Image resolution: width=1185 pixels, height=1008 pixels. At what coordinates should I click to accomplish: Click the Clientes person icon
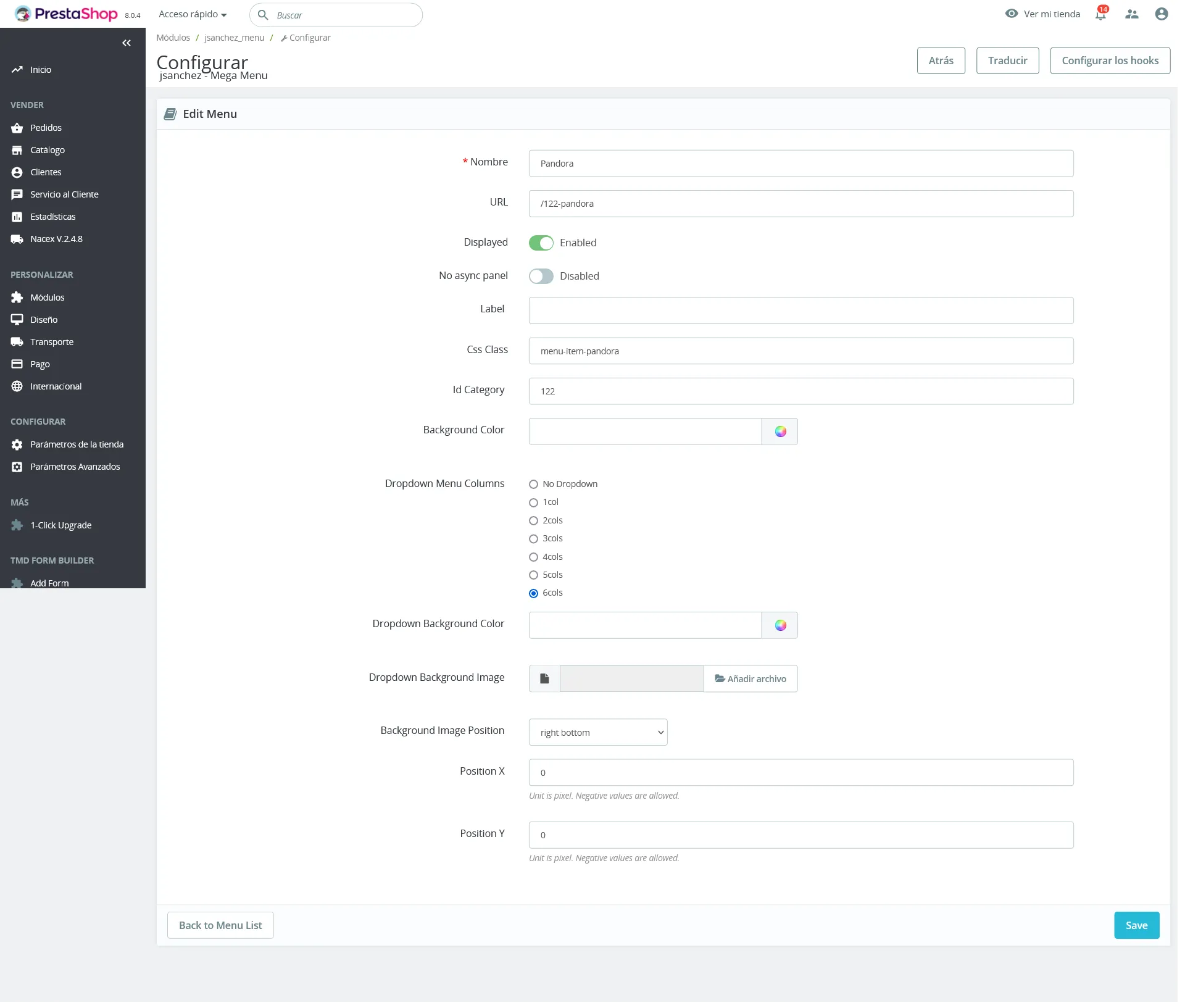coord(17,172)
